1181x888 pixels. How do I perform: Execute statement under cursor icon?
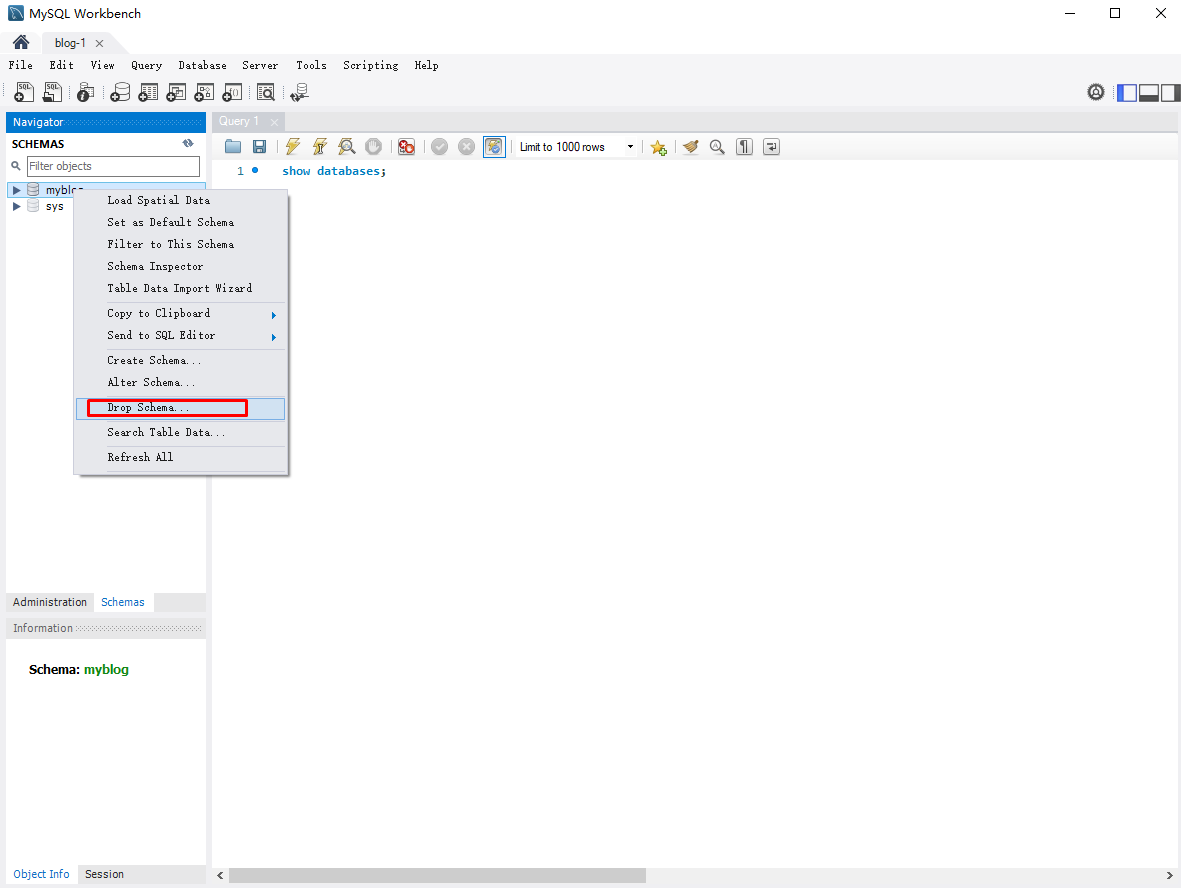tap(320, 147)
